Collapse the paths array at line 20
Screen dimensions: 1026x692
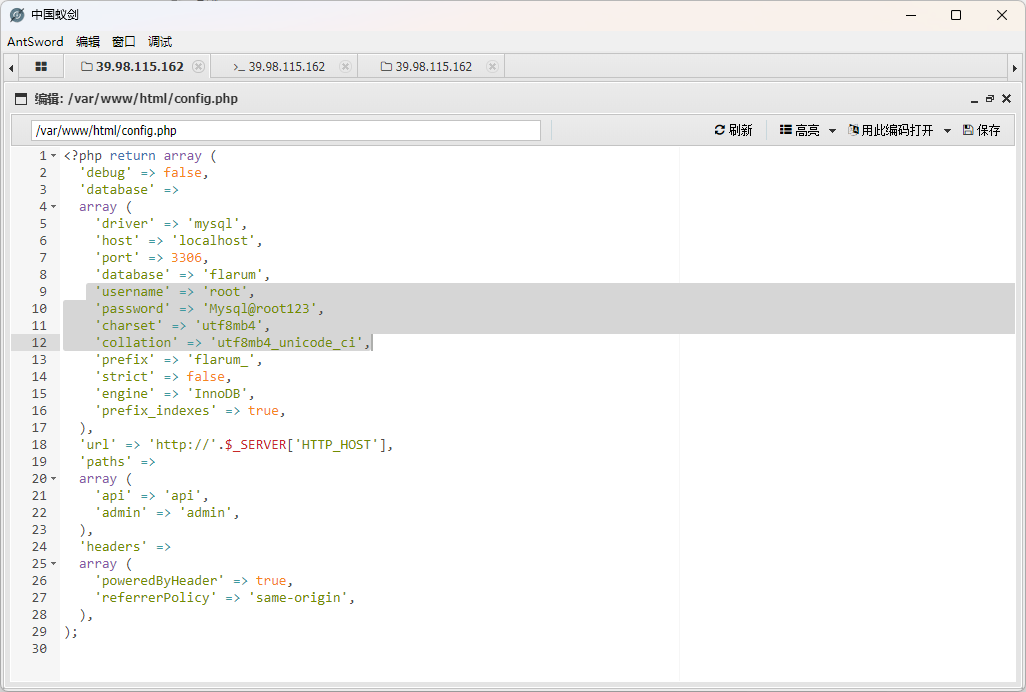[x=53, y=479]
